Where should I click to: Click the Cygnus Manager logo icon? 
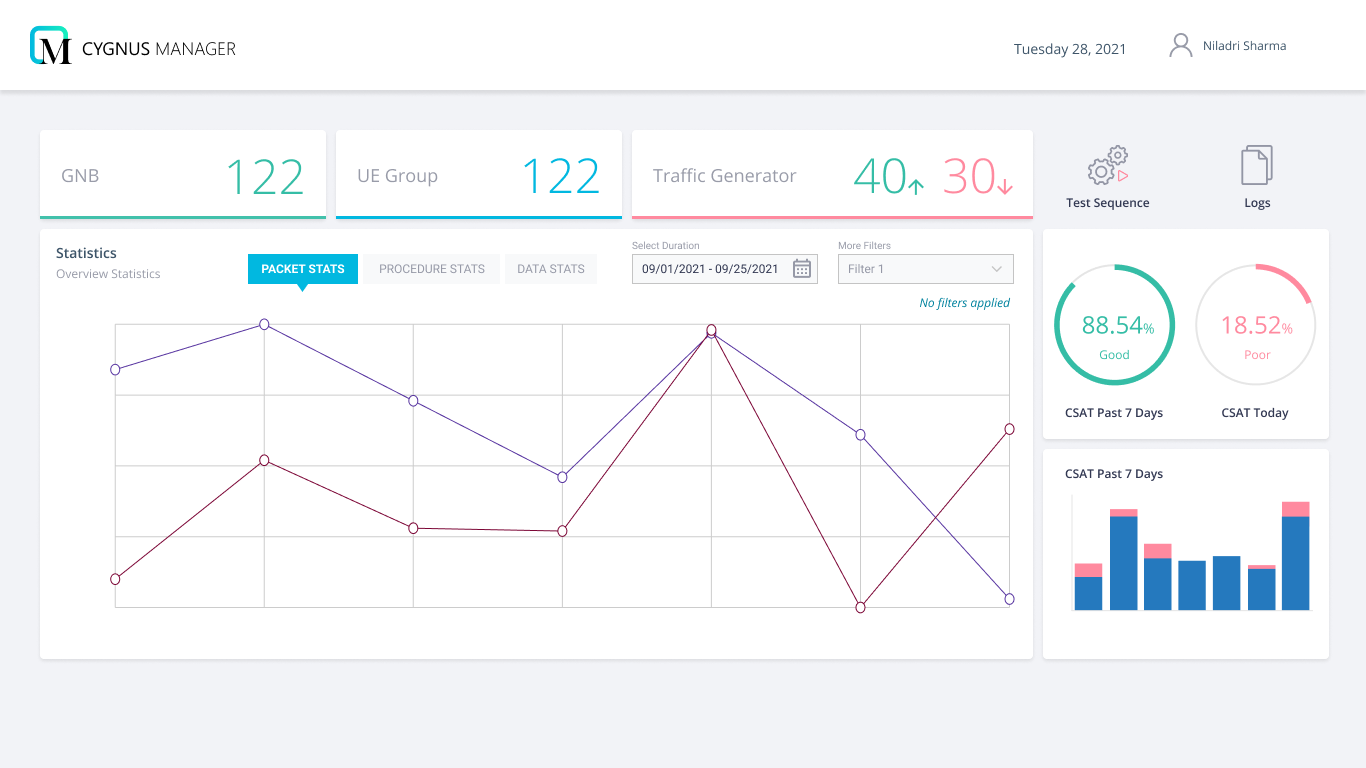pyautogui.click(x=51, y=46)
